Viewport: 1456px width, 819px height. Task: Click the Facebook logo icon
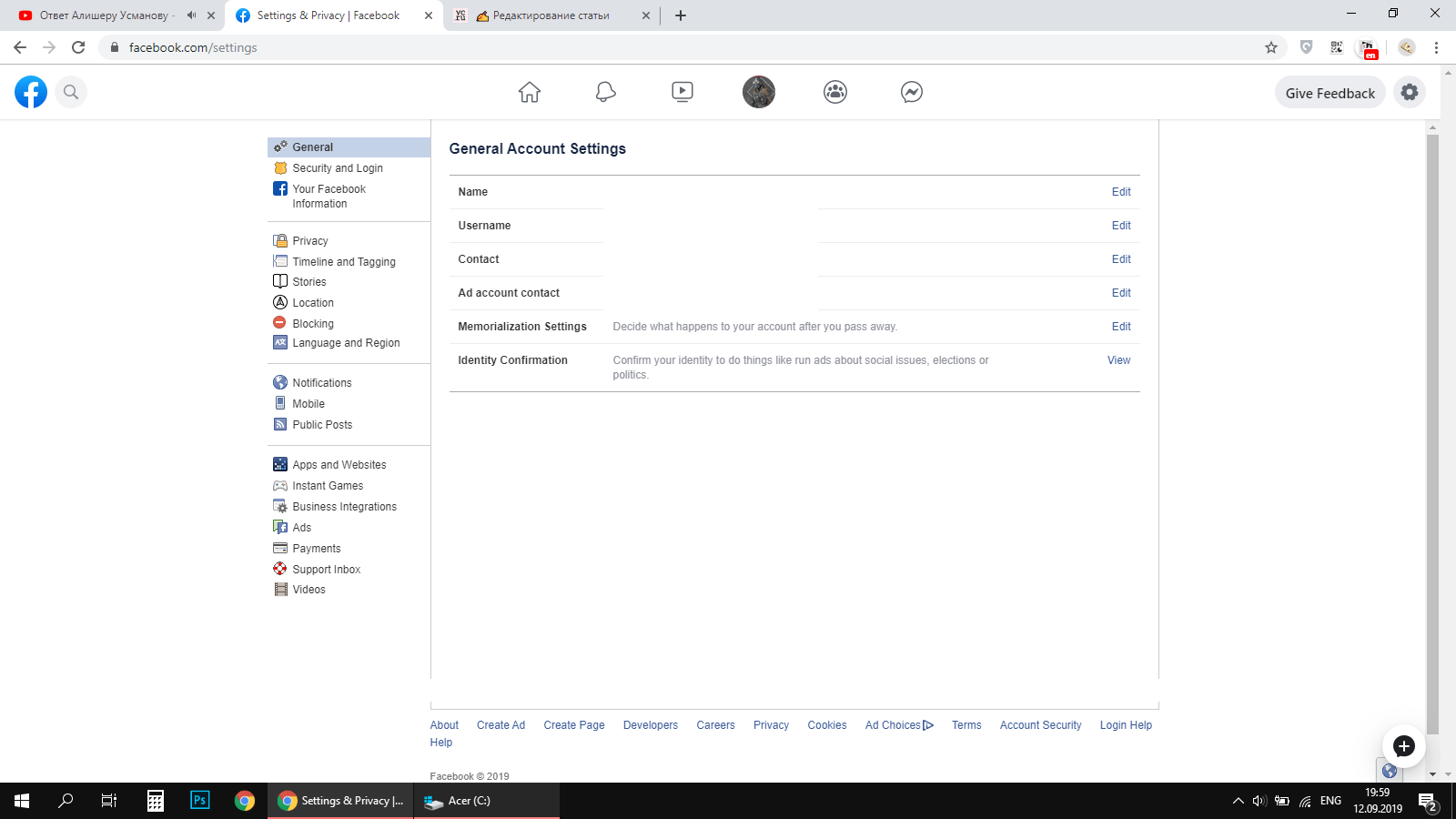click(x=31, y=92)
